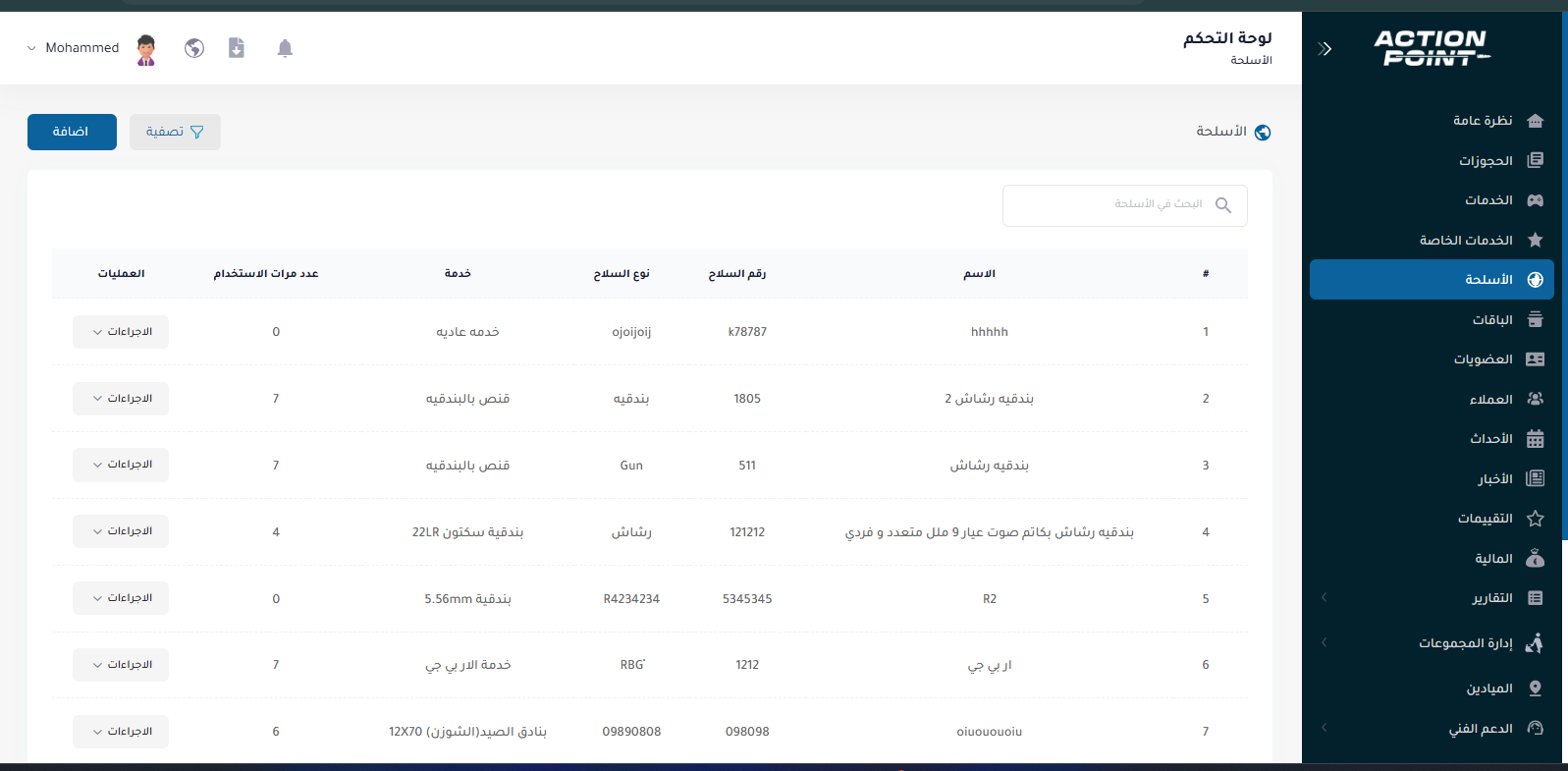This screenshot has width=1568, height=771.
Task: Click the العملاء users icon
Action: pyautogui.click(x=1536, y=399)
